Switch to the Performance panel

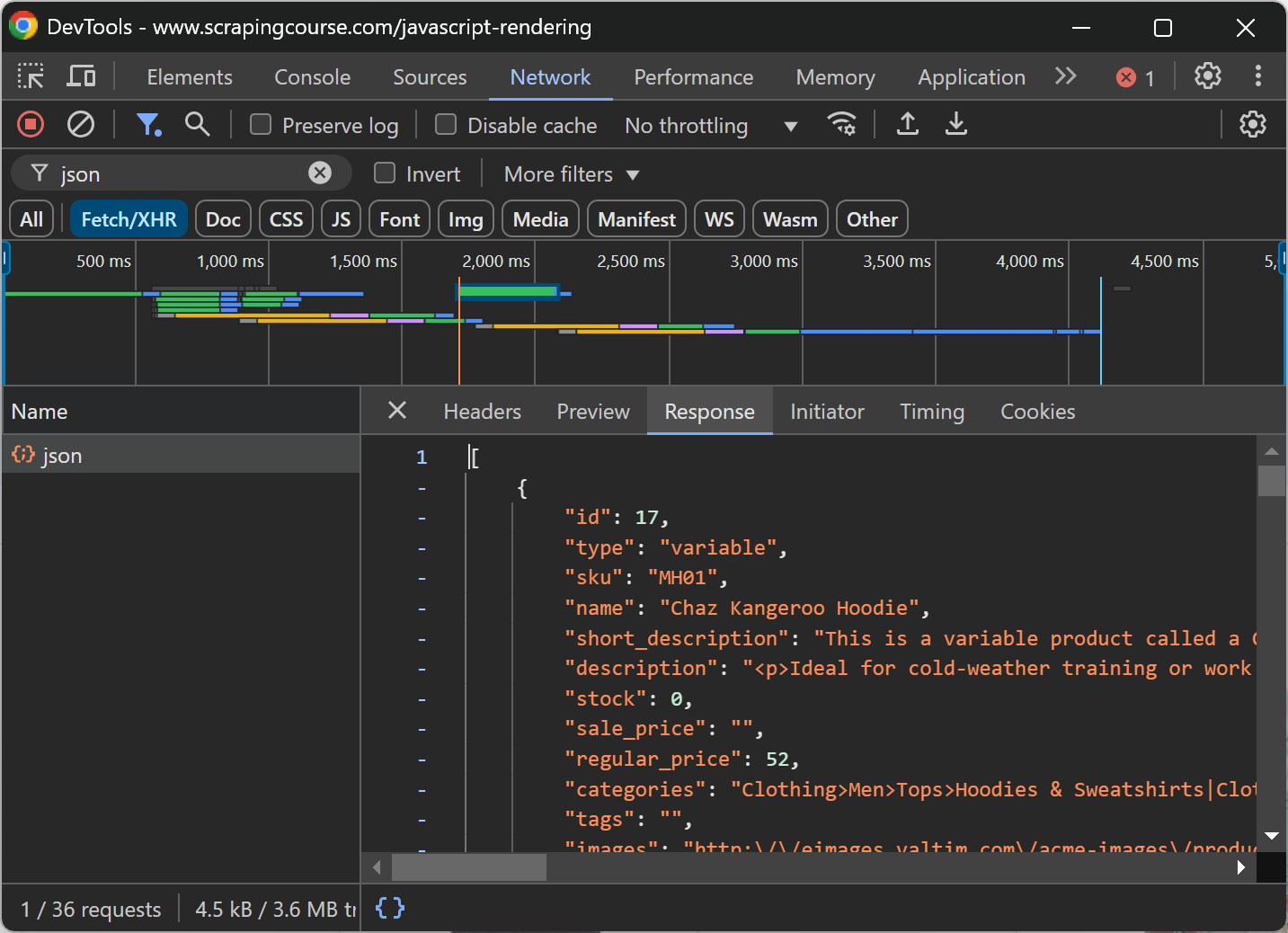point(693,76)
